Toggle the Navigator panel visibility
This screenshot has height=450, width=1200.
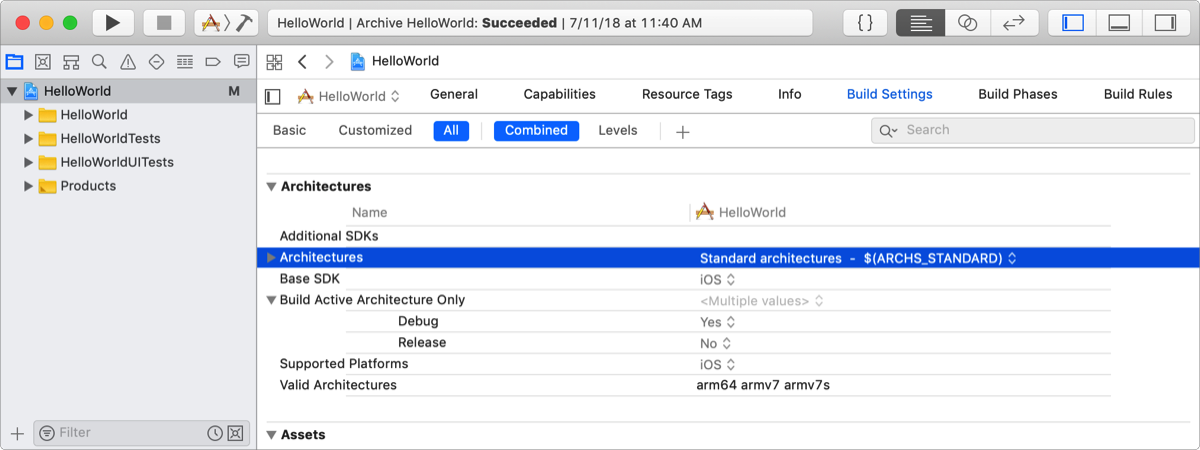coord(1073,22)
